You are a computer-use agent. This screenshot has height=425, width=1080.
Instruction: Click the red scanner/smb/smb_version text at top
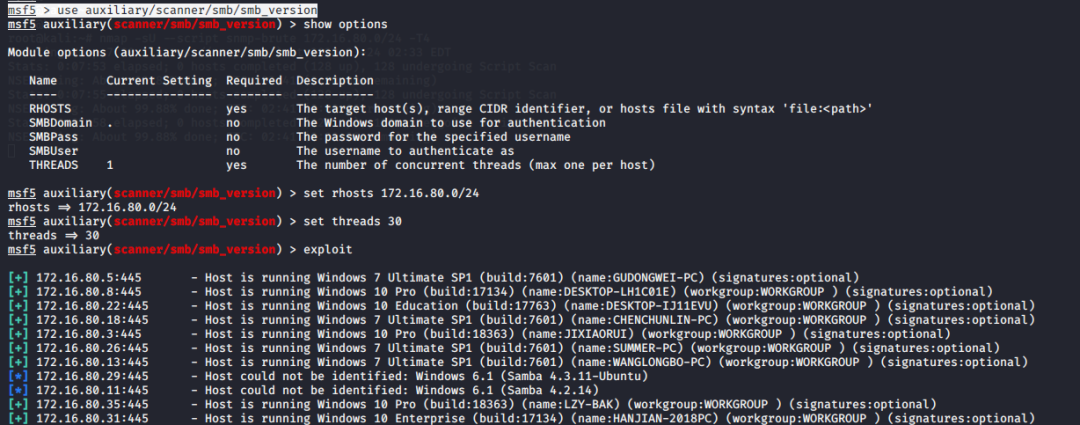[195, 24]
